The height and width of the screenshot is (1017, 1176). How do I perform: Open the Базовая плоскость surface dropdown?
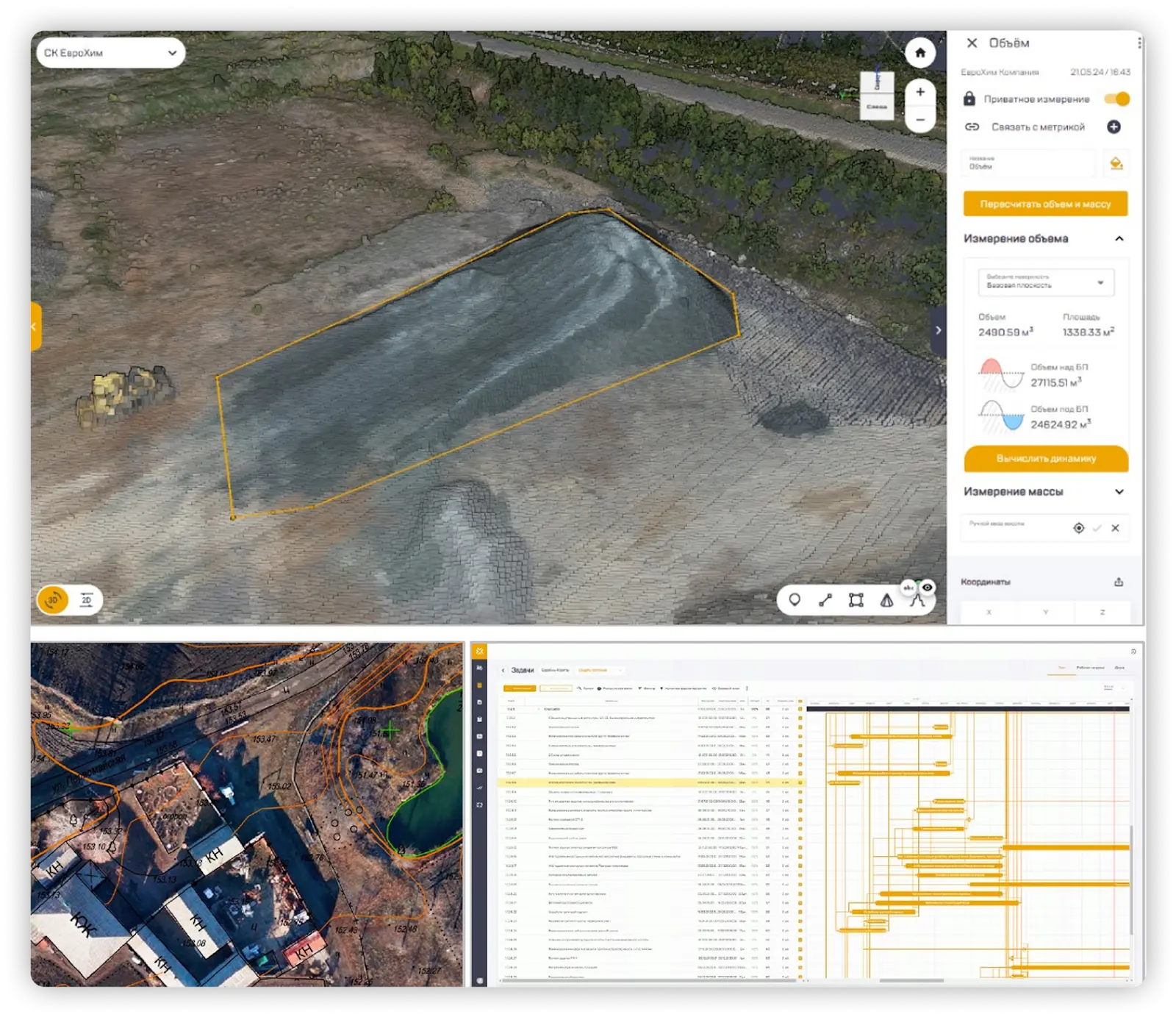1045,282
